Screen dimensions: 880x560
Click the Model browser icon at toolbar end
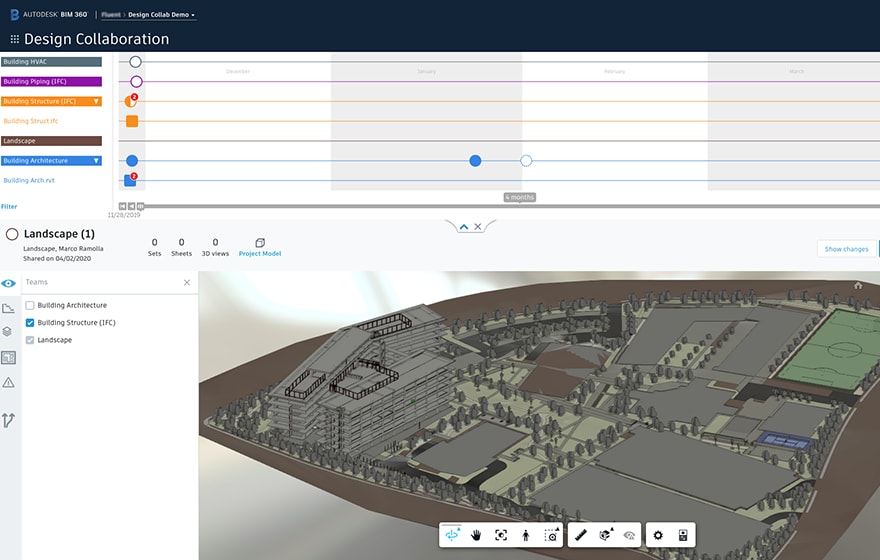(x=683, y=535)
